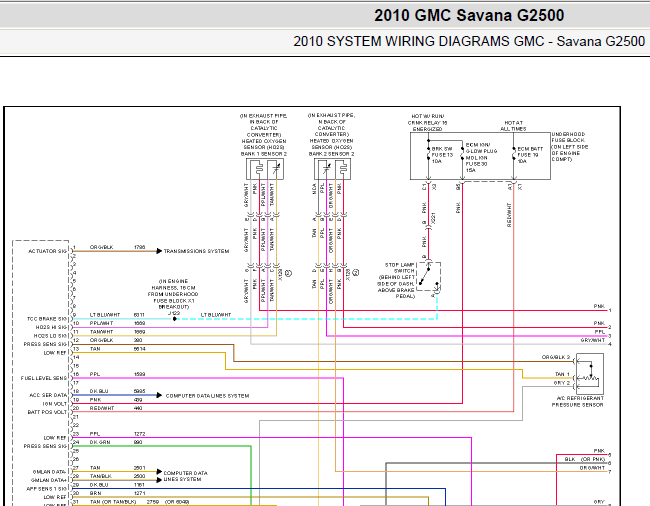Screen dimensions: 650x506
Task: Click the "DK GRN" wire label at pin 24
Action: tap(100, 443)
